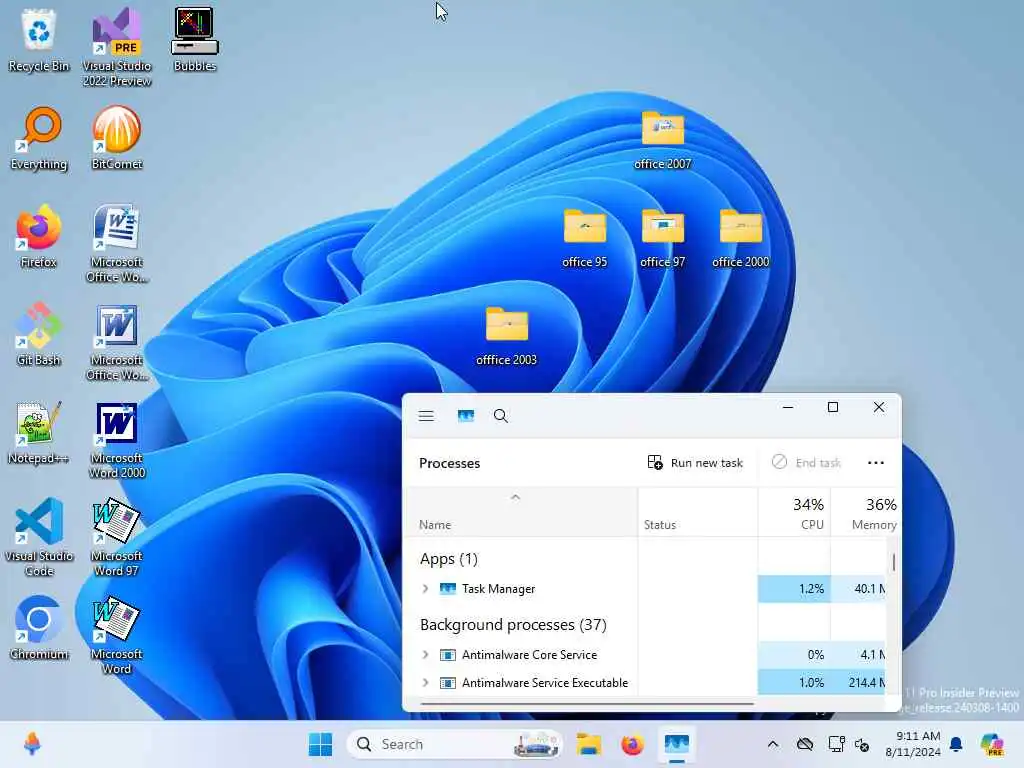Click the Processes page heading

click(449, 463)
